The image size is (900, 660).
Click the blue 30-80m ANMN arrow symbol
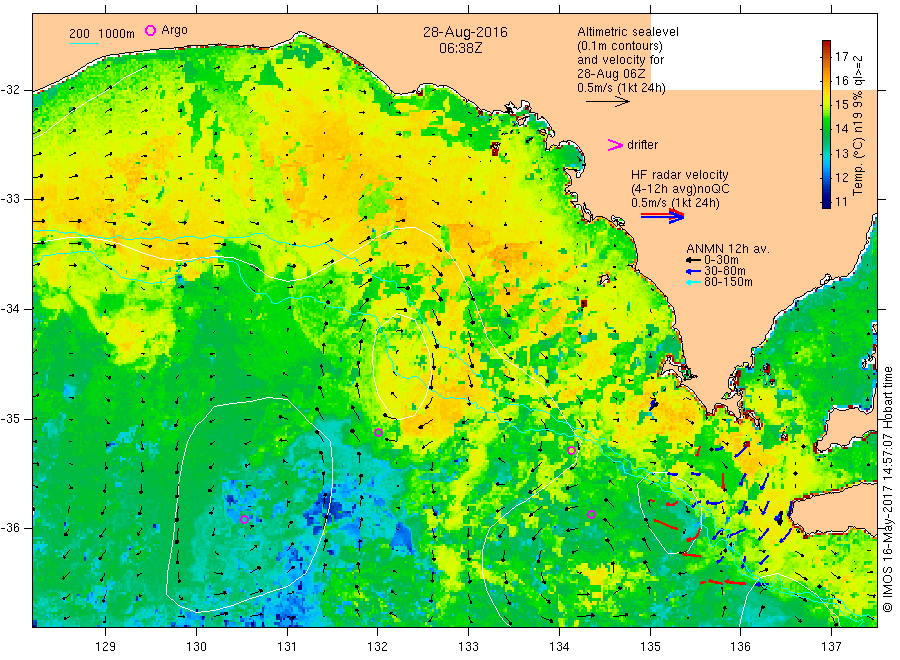[693, 271]
